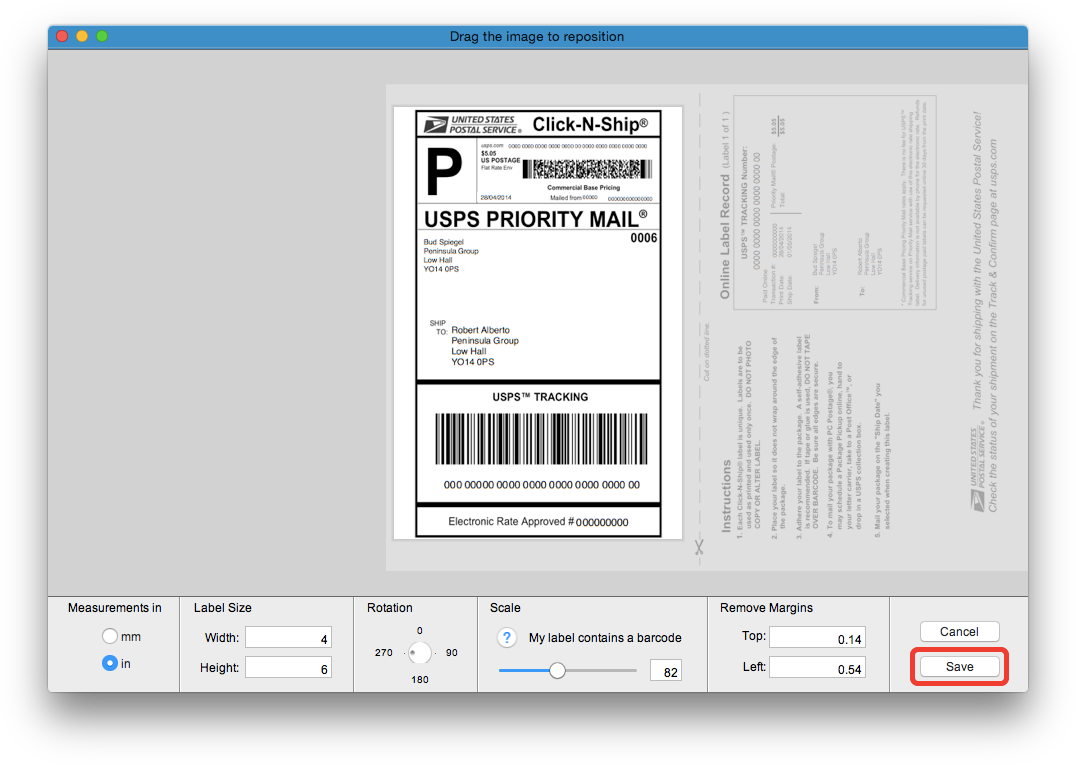Click the green zoom window button

102,36
